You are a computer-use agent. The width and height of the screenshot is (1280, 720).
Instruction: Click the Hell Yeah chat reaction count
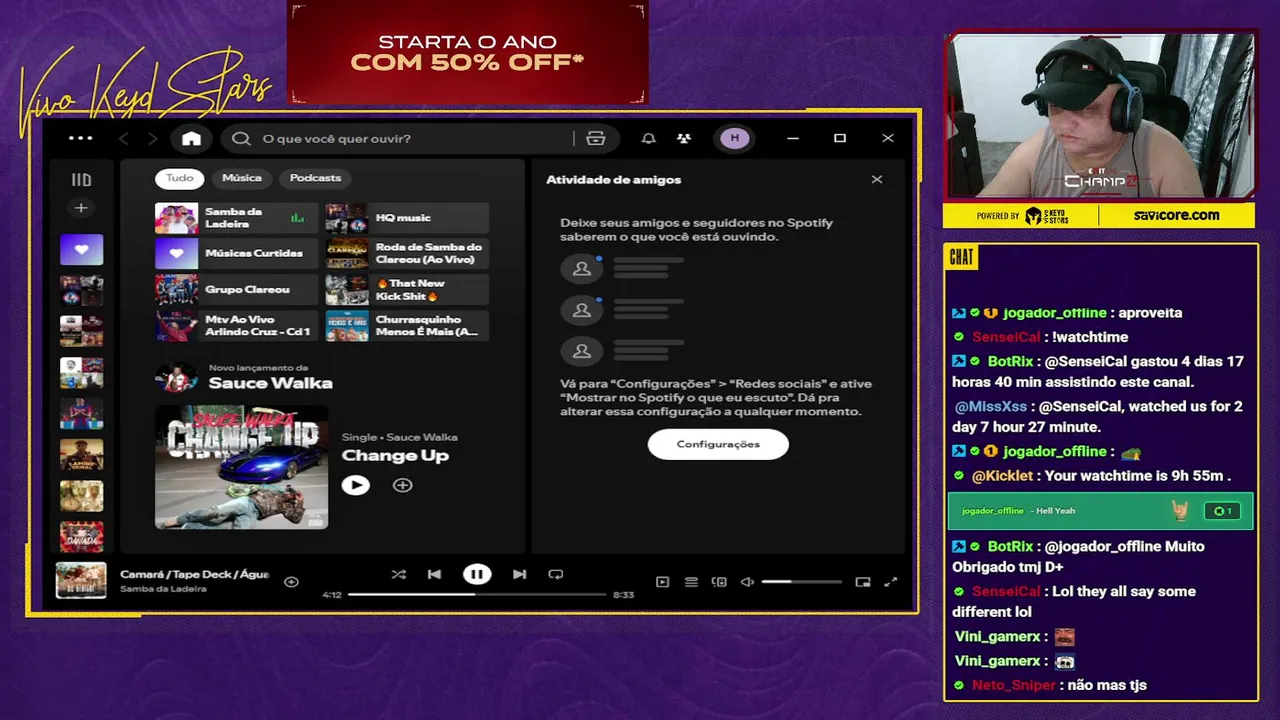(x=1224, y=511)
